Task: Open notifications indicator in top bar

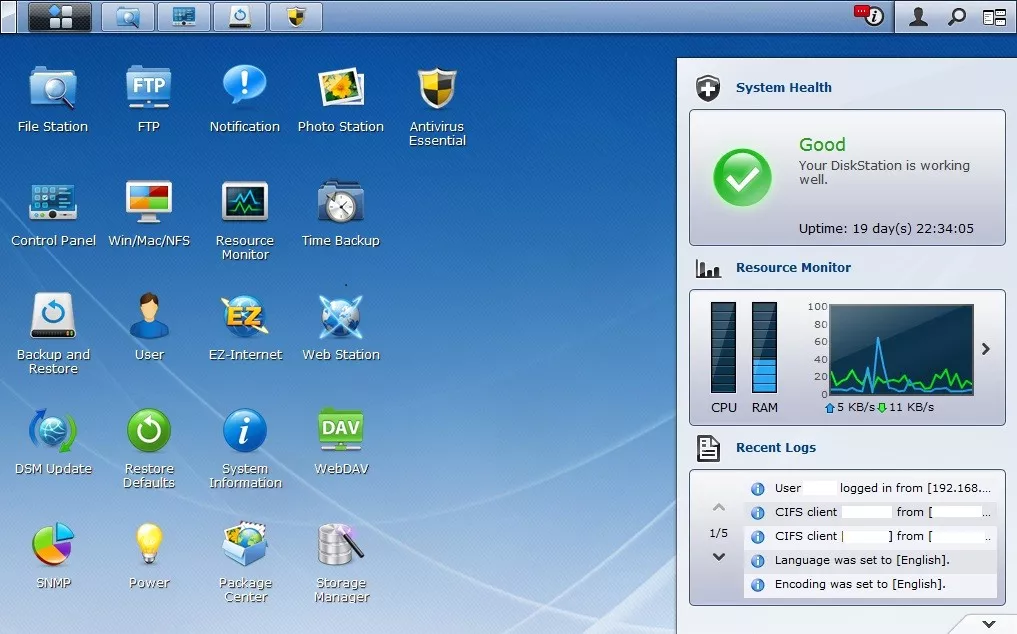Action: coord(868,16)
